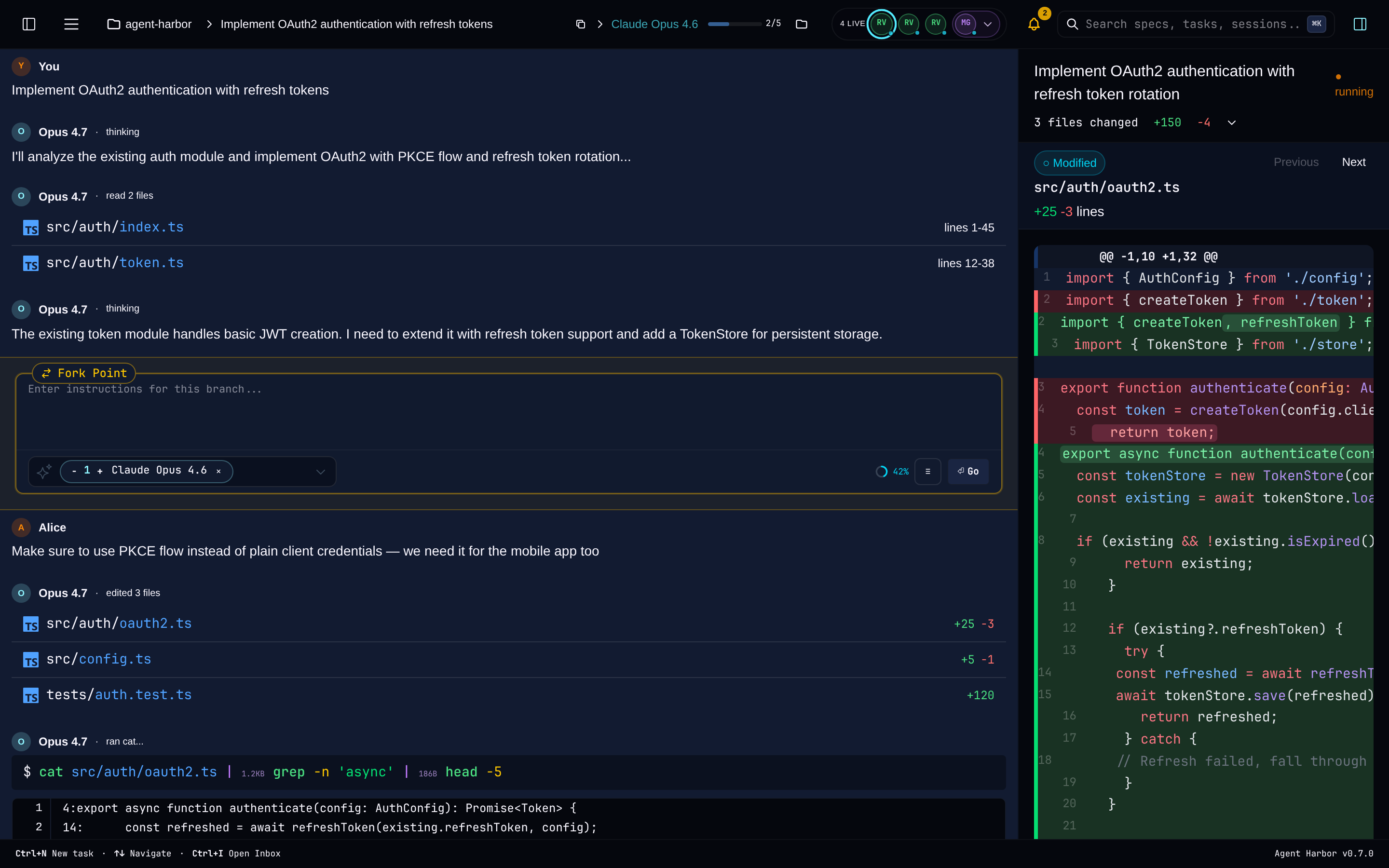Image resolution: width=1389 pixels, height=868 pixels.
Task: Open tests/auth.test.ts edited file row
Action: coord(508,694)
